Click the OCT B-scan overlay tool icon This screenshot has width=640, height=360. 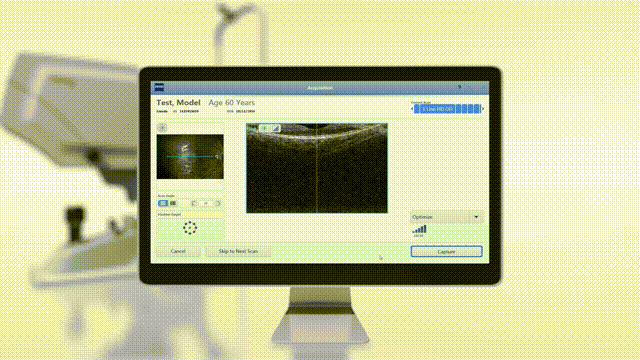coord(276,128)
